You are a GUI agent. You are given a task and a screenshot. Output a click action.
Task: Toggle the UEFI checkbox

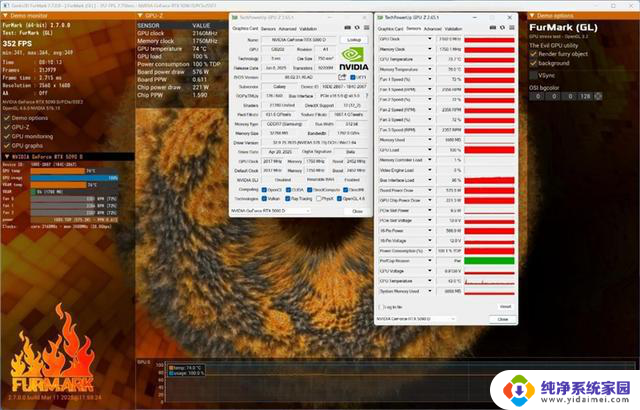click(353, 77)
